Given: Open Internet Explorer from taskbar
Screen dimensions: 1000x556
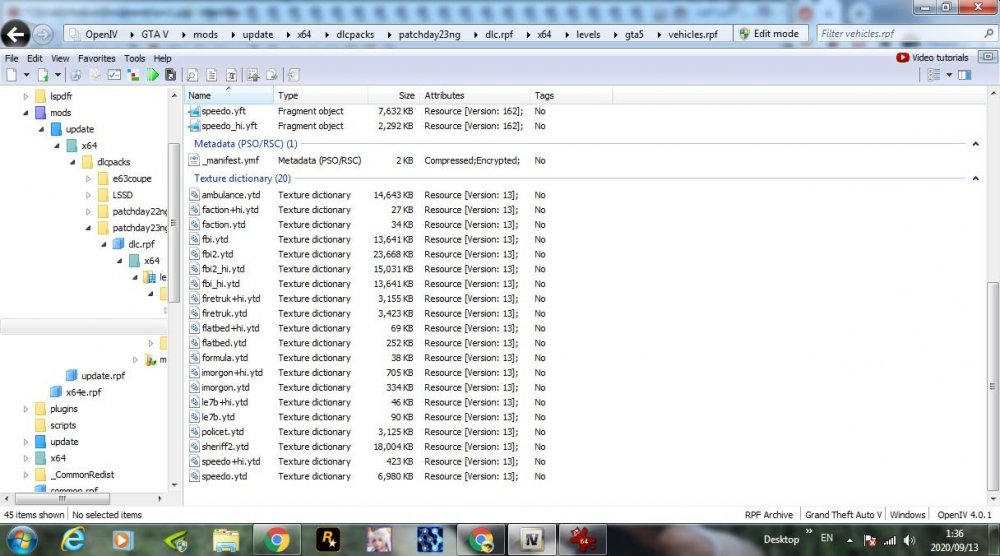Looking at the screenshot, I should tap(73, 540).
